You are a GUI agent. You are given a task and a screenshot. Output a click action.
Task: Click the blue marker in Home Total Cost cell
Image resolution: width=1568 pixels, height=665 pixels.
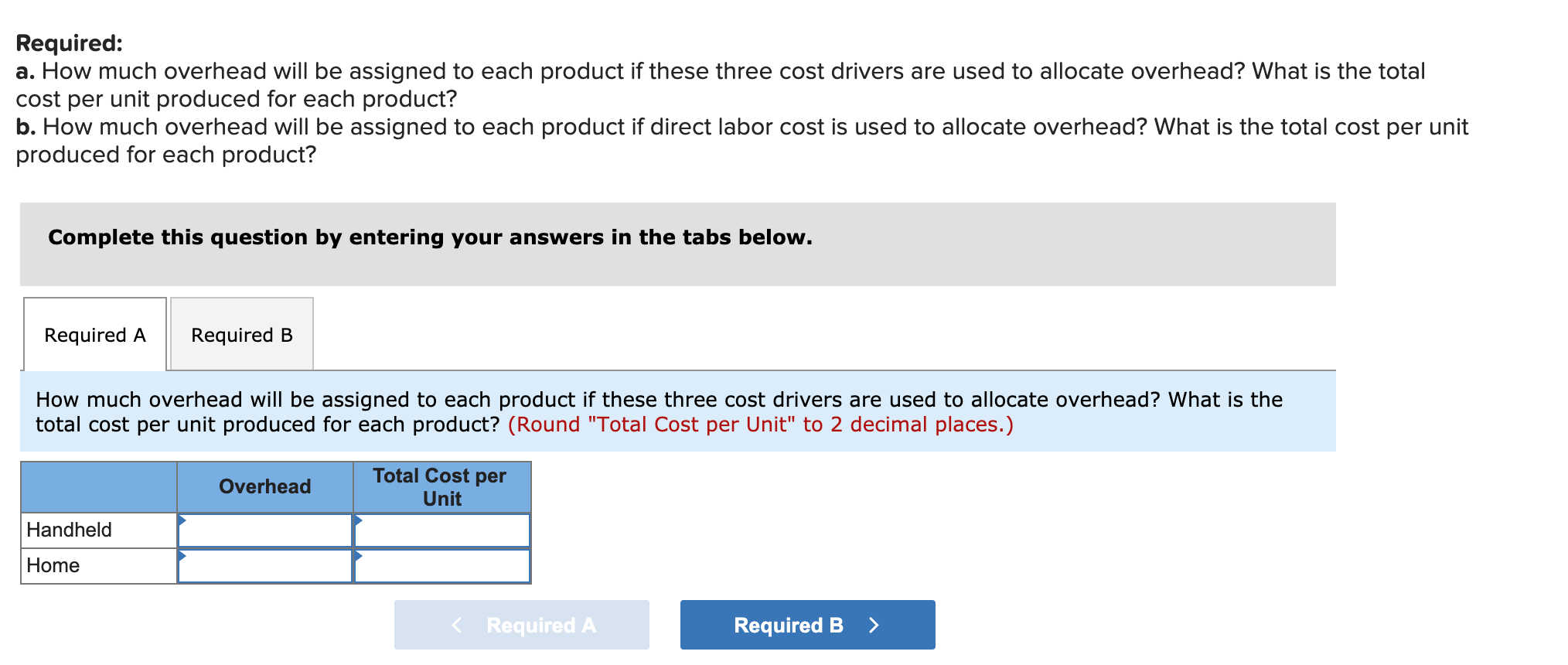pos(358,556)
